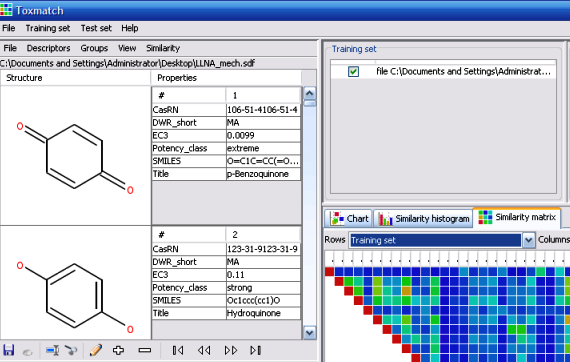Select the training set file path row
The width and height of the screenshot is (570, 362).
(x=443, y=71)
